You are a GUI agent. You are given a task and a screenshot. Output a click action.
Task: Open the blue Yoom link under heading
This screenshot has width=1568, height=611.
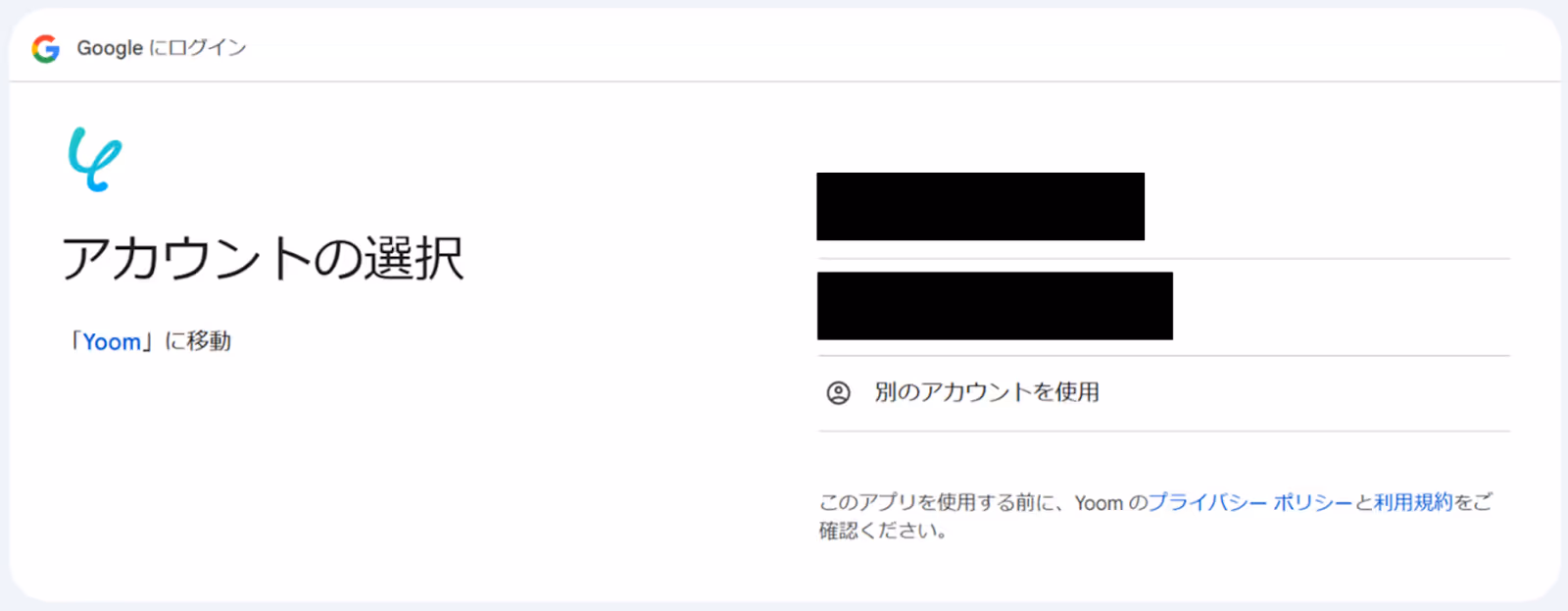coord(112,342)
